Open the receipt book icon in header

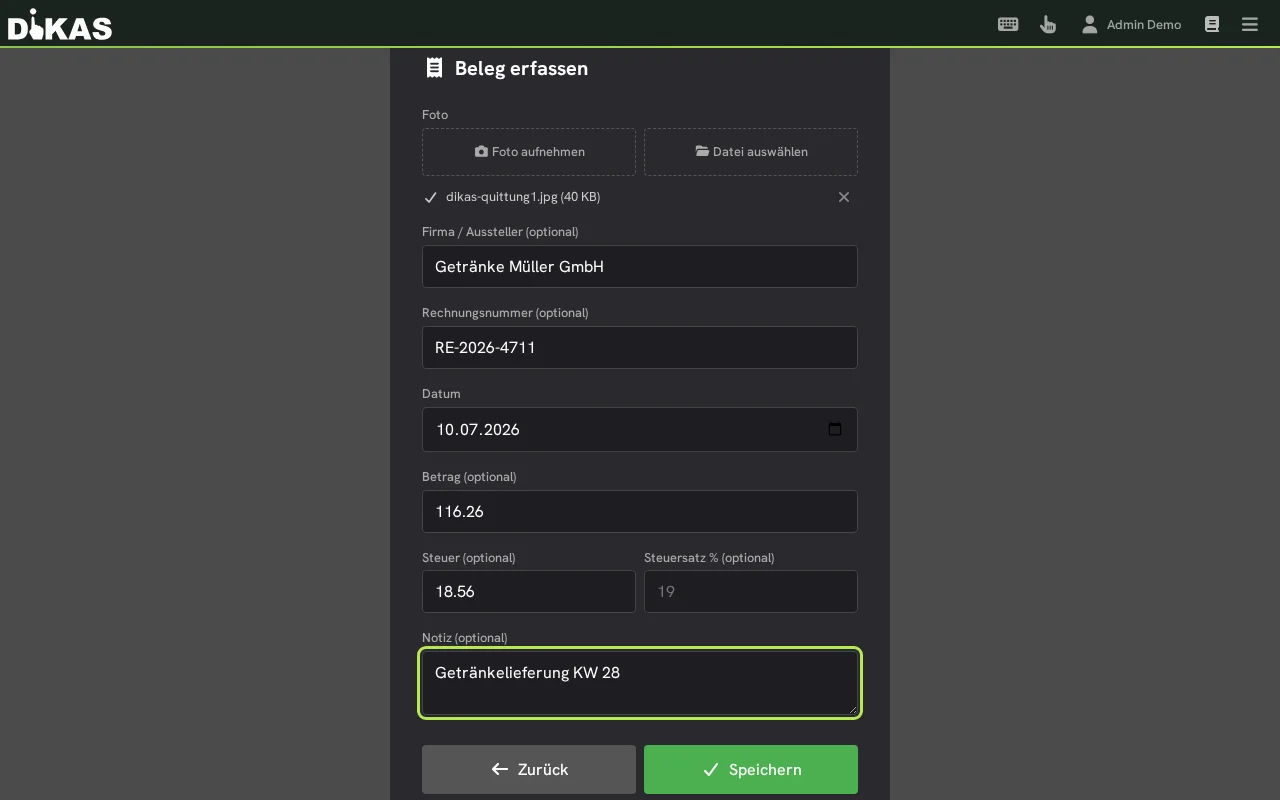pos(1212,24)
